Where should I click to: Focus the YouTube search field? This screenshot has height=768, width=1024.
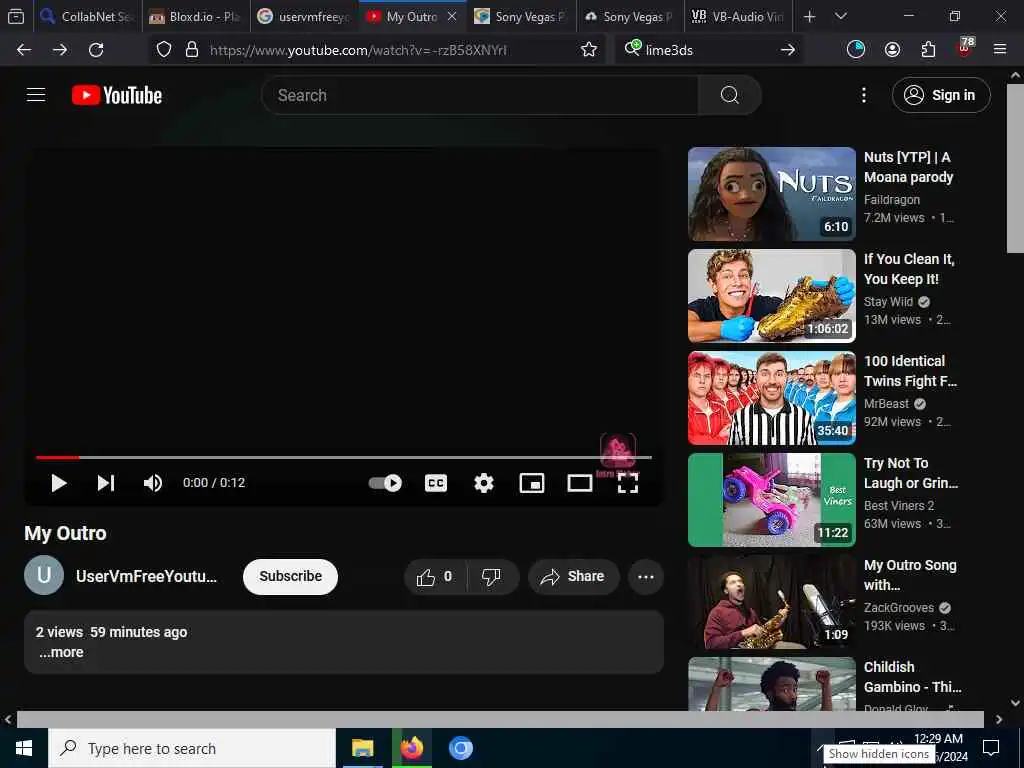point(480,95)
